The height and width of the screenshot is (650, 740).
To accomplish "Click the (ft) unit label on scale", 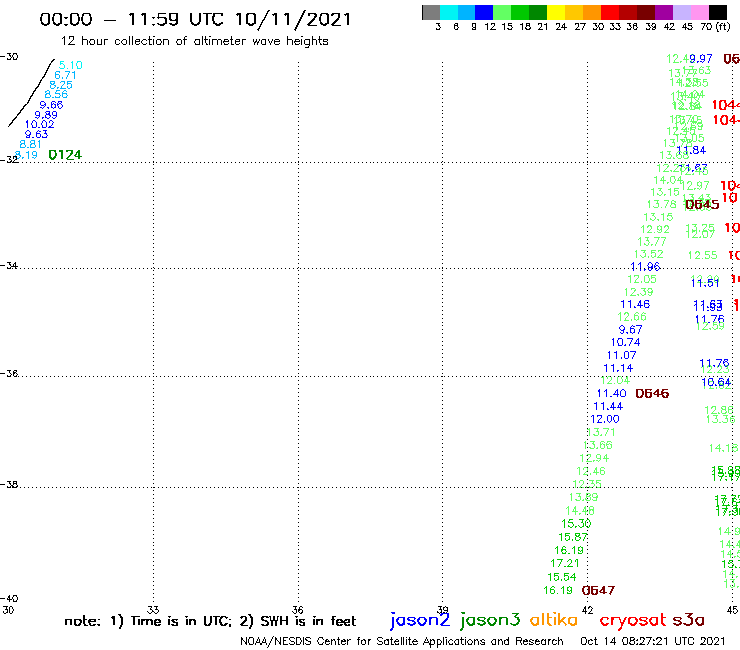I will pyautogui.click(x=723, y=26).
